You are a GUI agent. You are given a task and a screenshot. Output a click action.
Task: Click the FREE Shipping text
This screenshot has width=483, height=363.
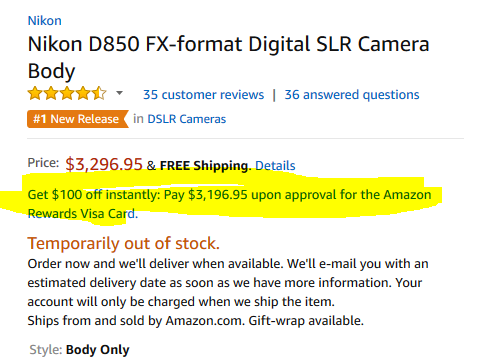coord(205,166)
